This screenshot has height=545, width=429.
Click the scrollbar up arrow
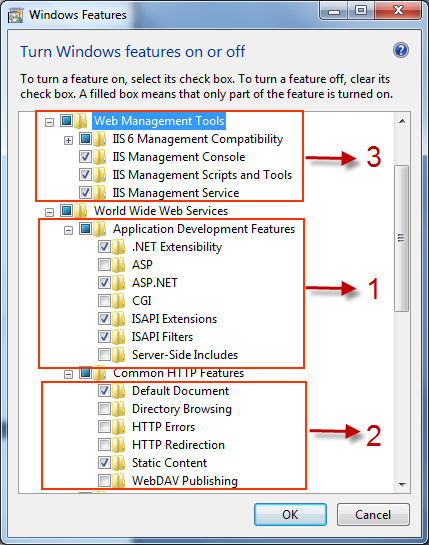click(402, 121)
